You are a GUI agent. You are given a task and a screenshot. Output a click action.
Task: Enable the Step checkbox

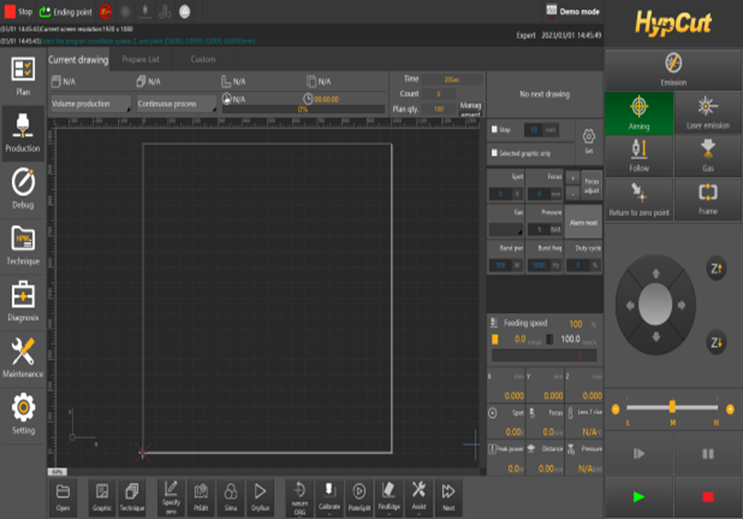coord(494,130)
